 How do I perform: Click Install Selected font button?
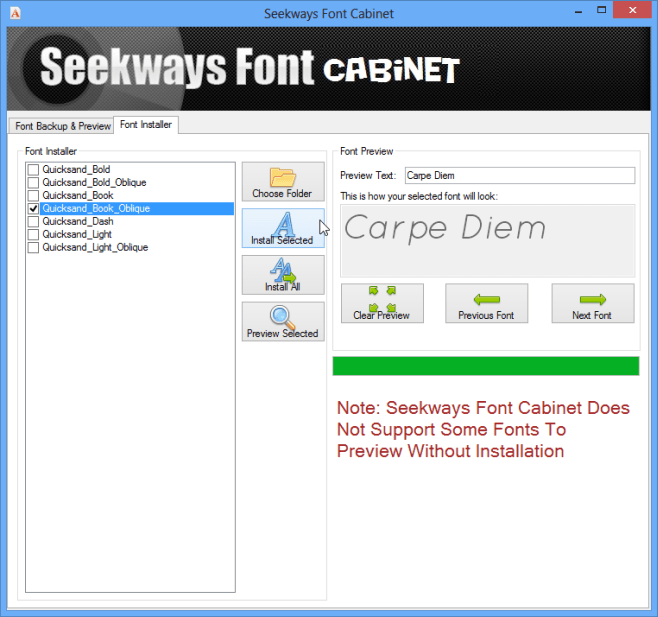tap(283, 228)
